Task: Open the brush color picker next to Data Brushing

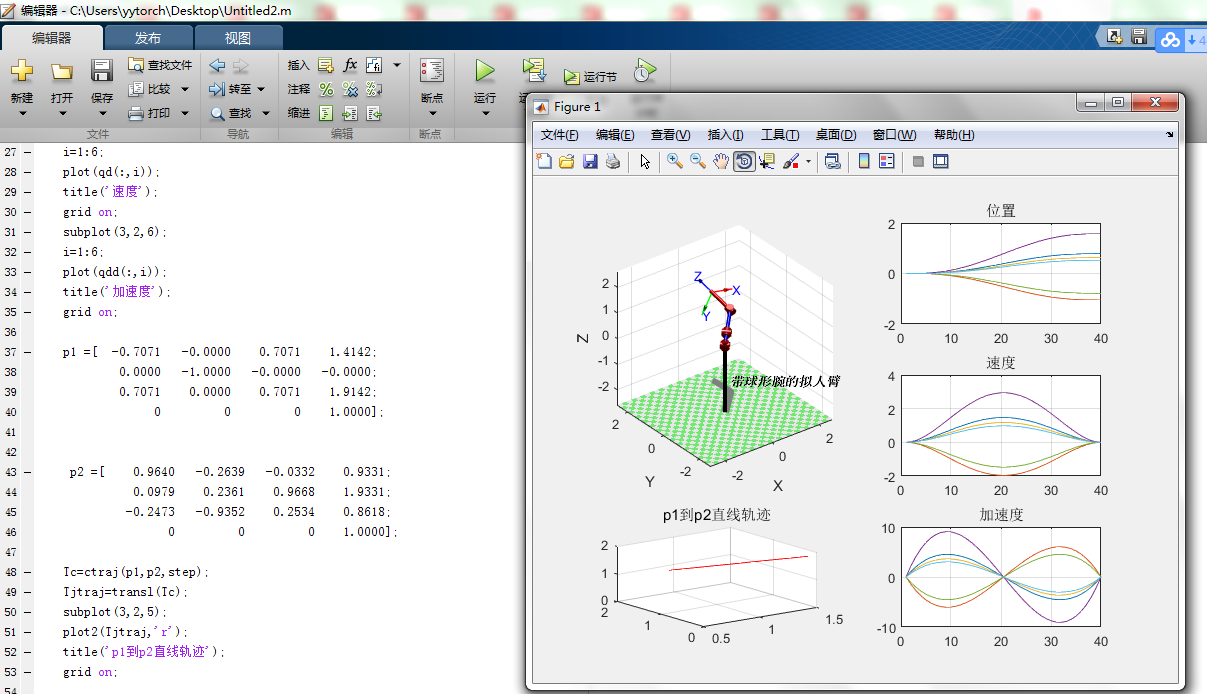Action: pyautogui.click(x=808, y=161)
